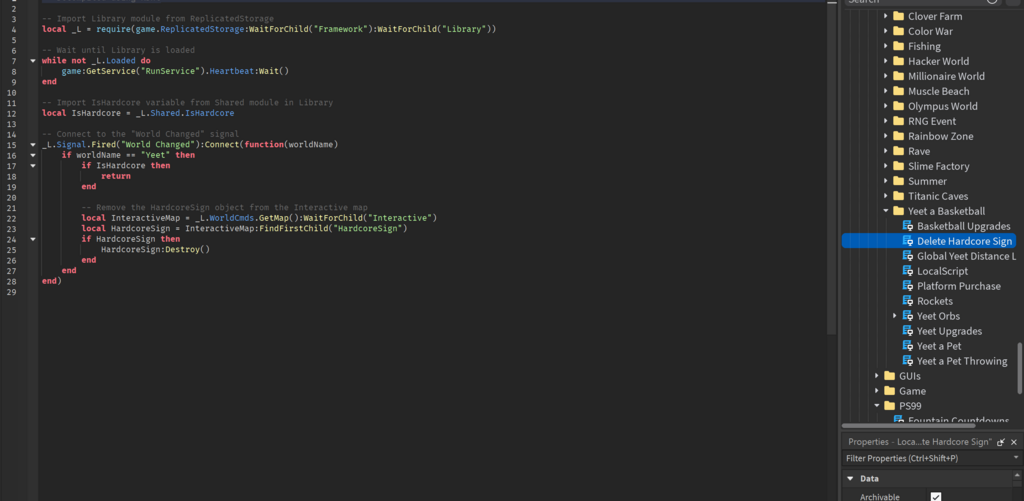Select the Yeet a Pet script icon

[x=909, y=346]
